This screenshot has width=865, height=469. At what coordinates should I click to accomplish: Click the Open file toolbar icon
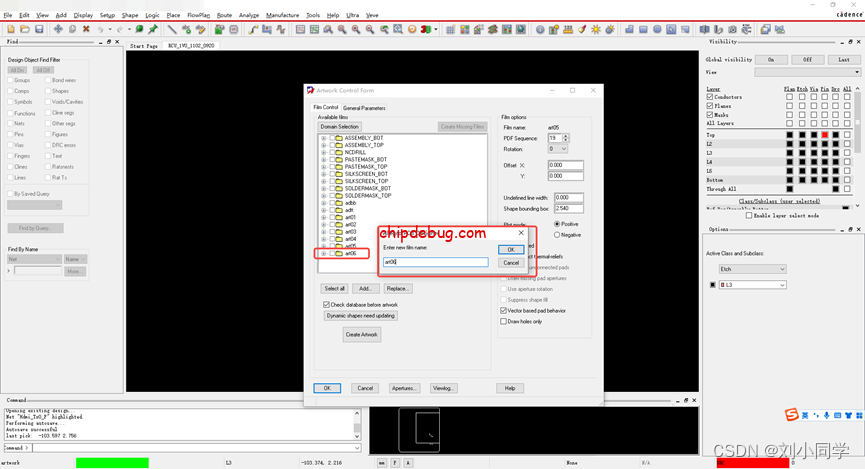pos(24,30)
